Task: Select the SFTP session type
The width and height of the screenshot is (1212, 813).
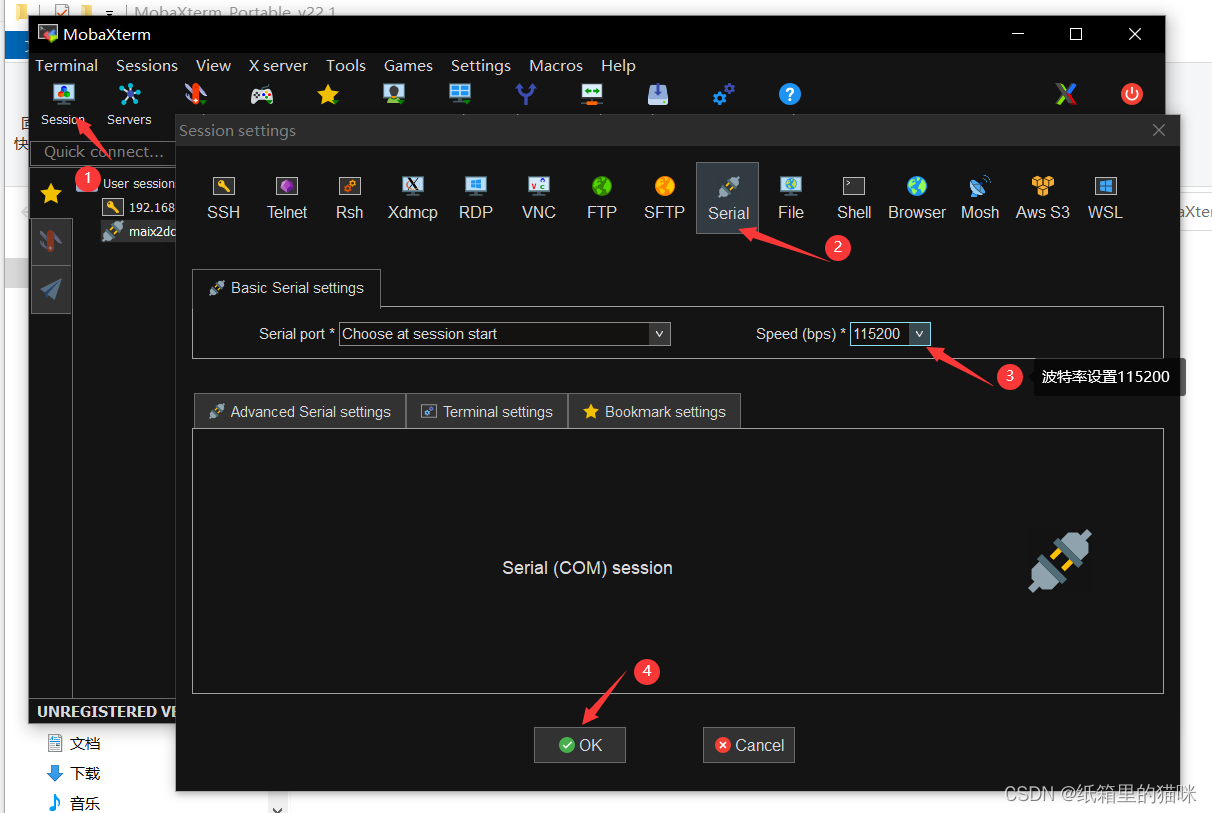Action: click(x=665, y=198)
